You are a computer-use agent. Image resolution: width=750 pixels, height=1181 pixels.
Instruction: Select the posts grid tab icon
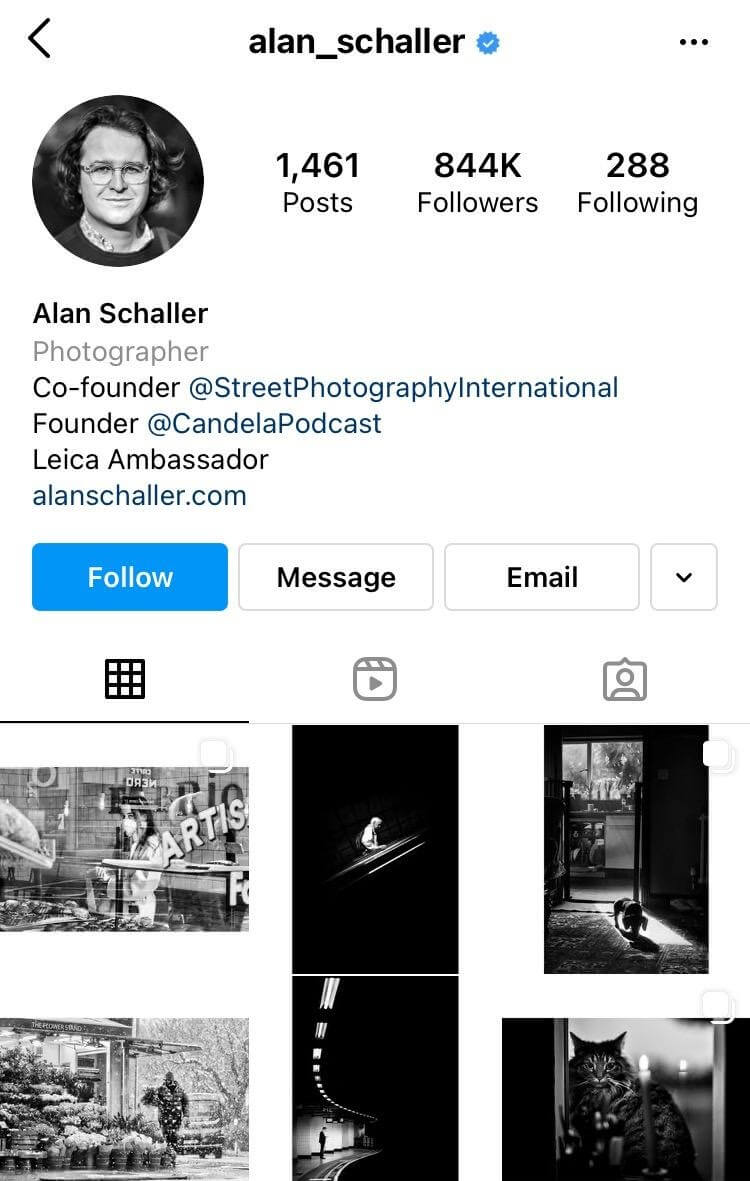tap(125, 679)
